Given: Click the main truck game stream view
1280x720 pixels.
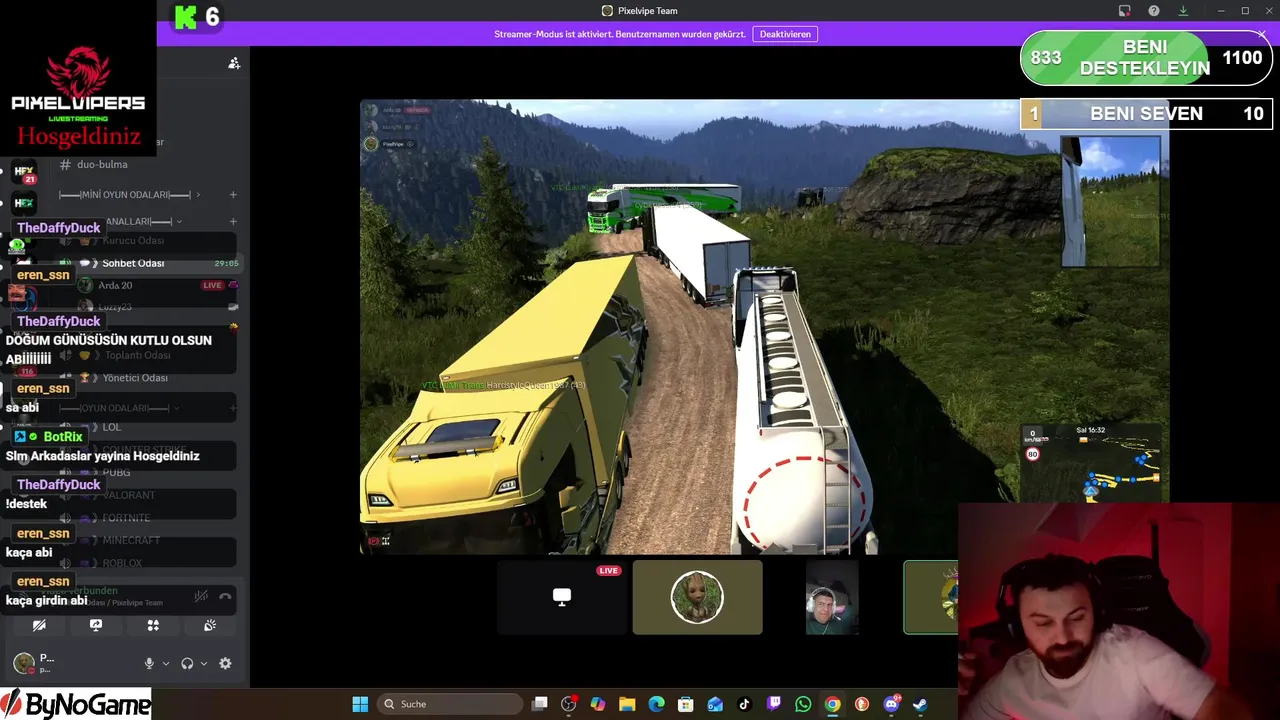Looking at the screenshot, I should pos(764,326).
